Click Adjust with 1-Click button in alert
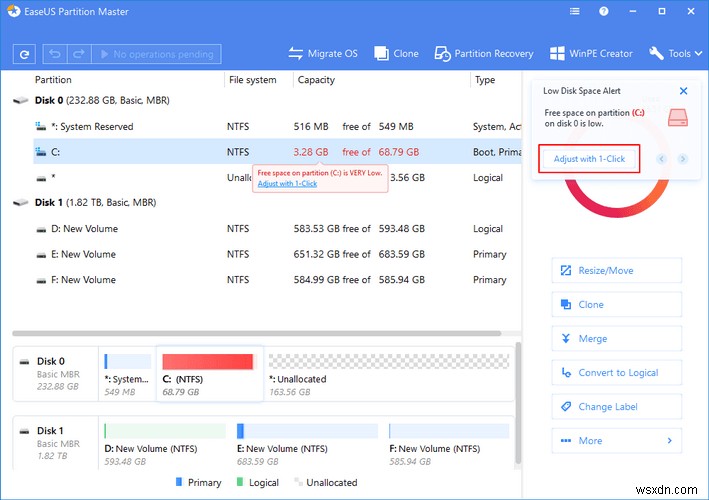The image size is (709, 500). [x=589, y=159]
